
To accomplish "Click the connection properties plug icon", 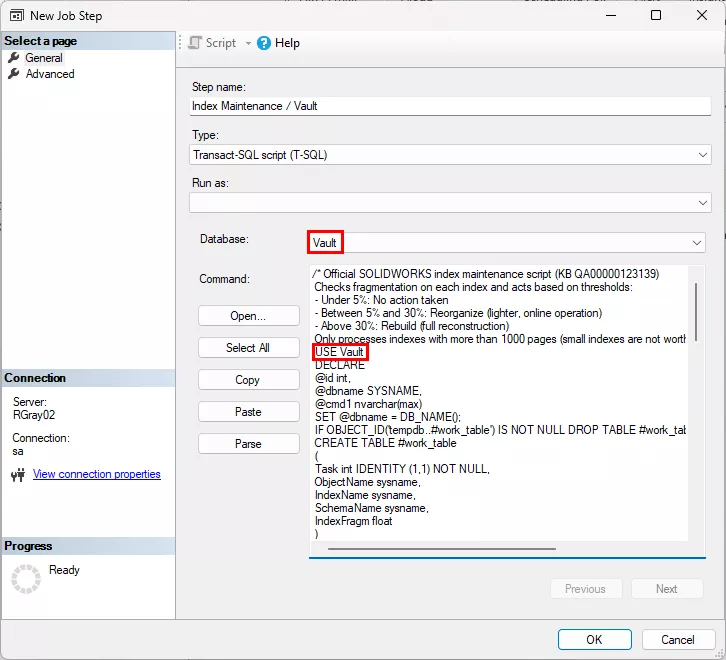I will [x=18, y=475].
